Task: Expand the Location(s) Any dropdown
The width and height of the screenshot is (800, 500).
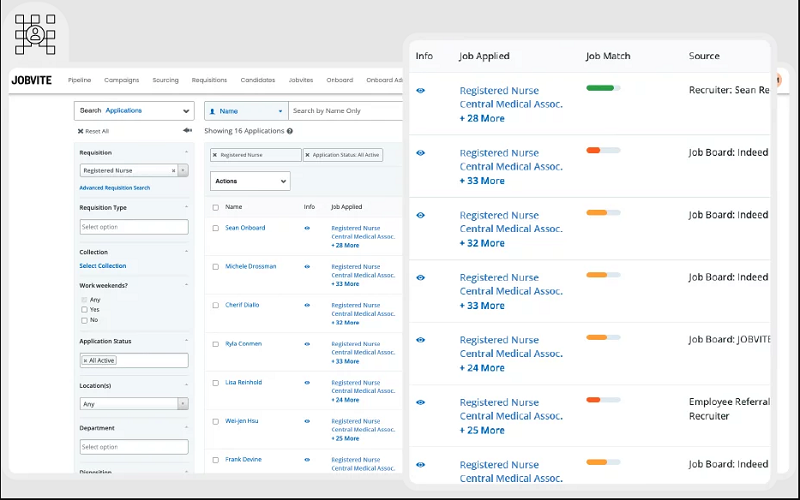Action: click(134, 404)
